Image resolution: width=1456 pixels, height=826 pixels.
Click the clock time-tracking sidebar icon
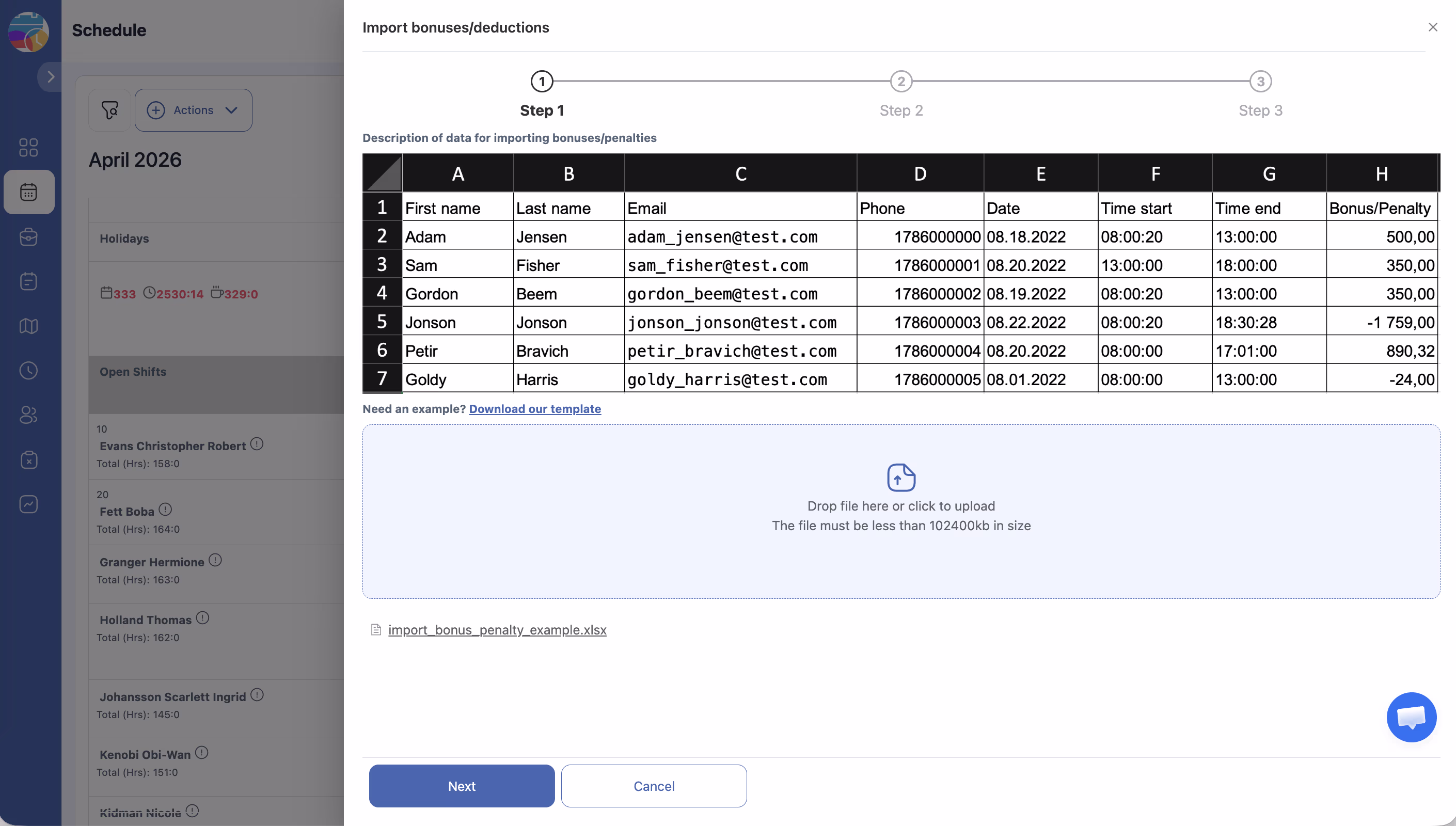(28, 371)
